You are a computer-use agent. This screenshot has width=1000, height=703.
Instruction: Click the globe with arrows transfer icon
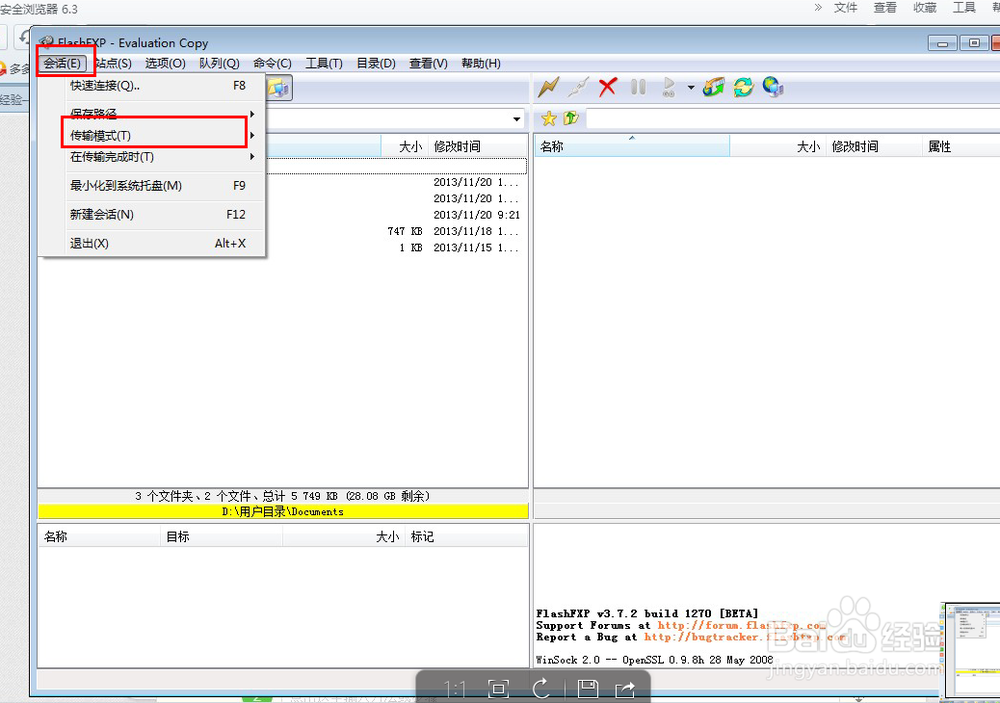click(714, 87)
